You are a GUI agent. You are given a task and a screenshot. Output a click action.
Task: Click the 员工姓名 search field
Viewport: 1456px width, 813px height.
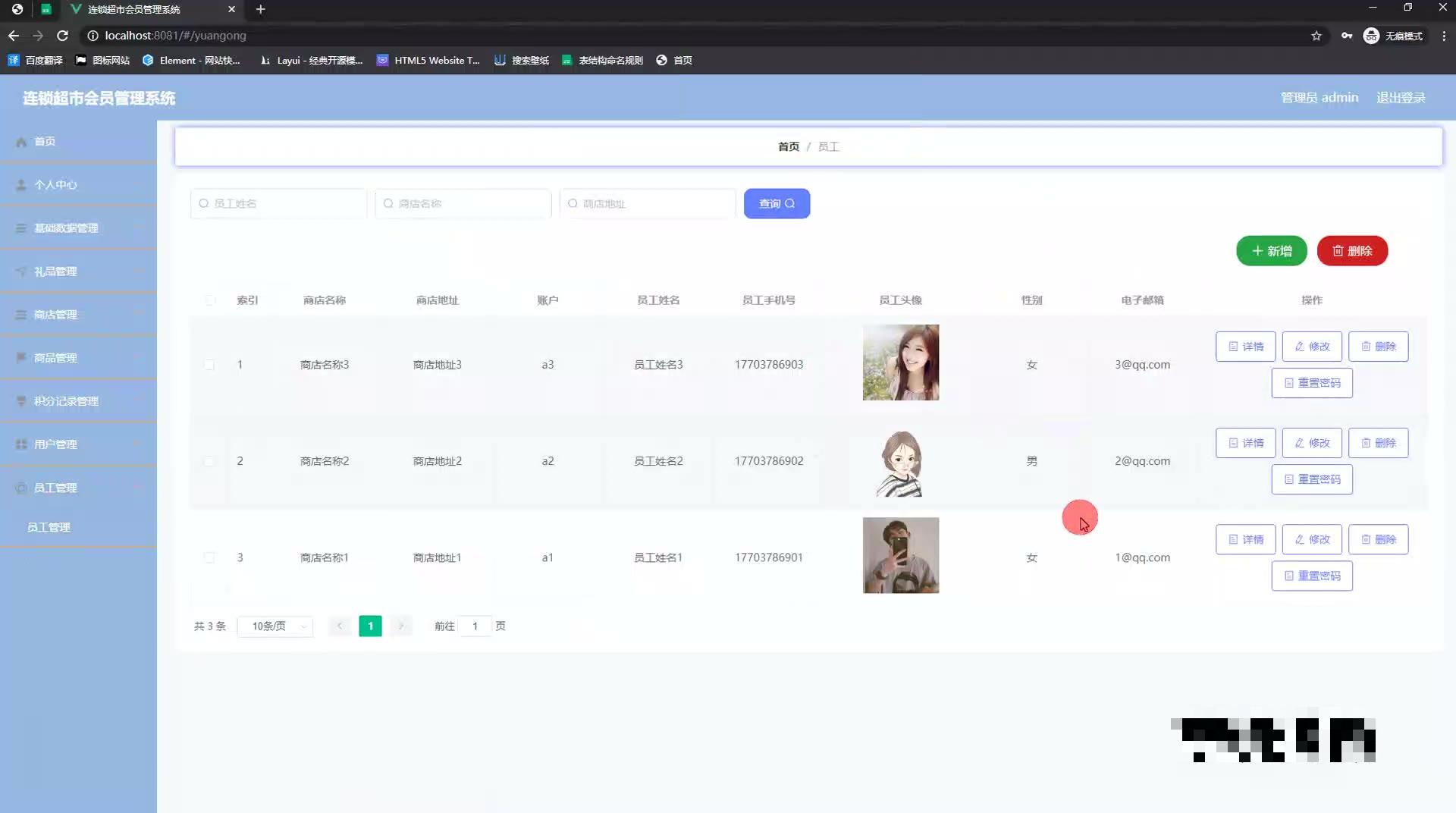pos(278,203)
